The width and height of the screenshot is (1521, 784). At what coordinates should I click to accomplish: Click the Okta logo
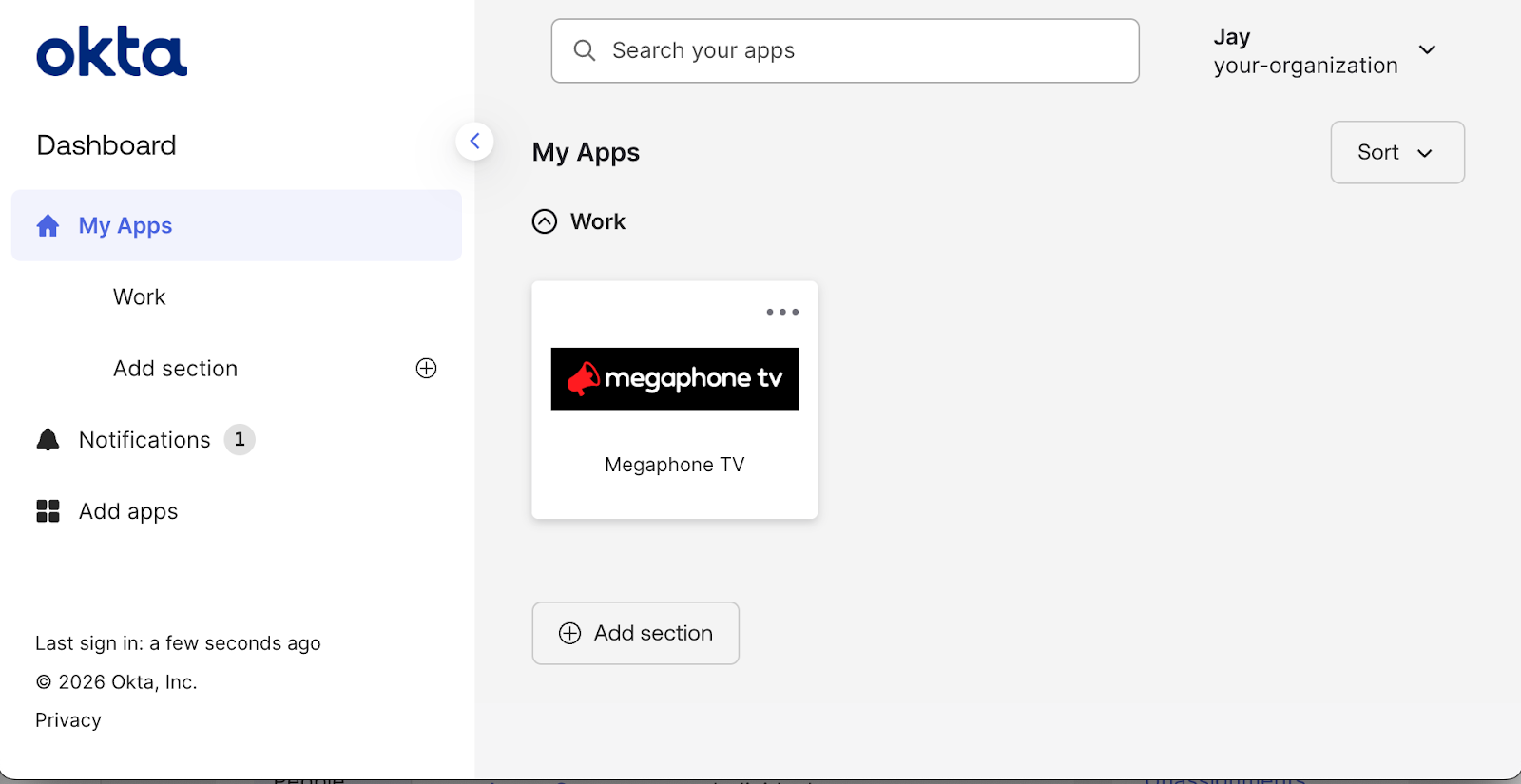click(112, 51)
